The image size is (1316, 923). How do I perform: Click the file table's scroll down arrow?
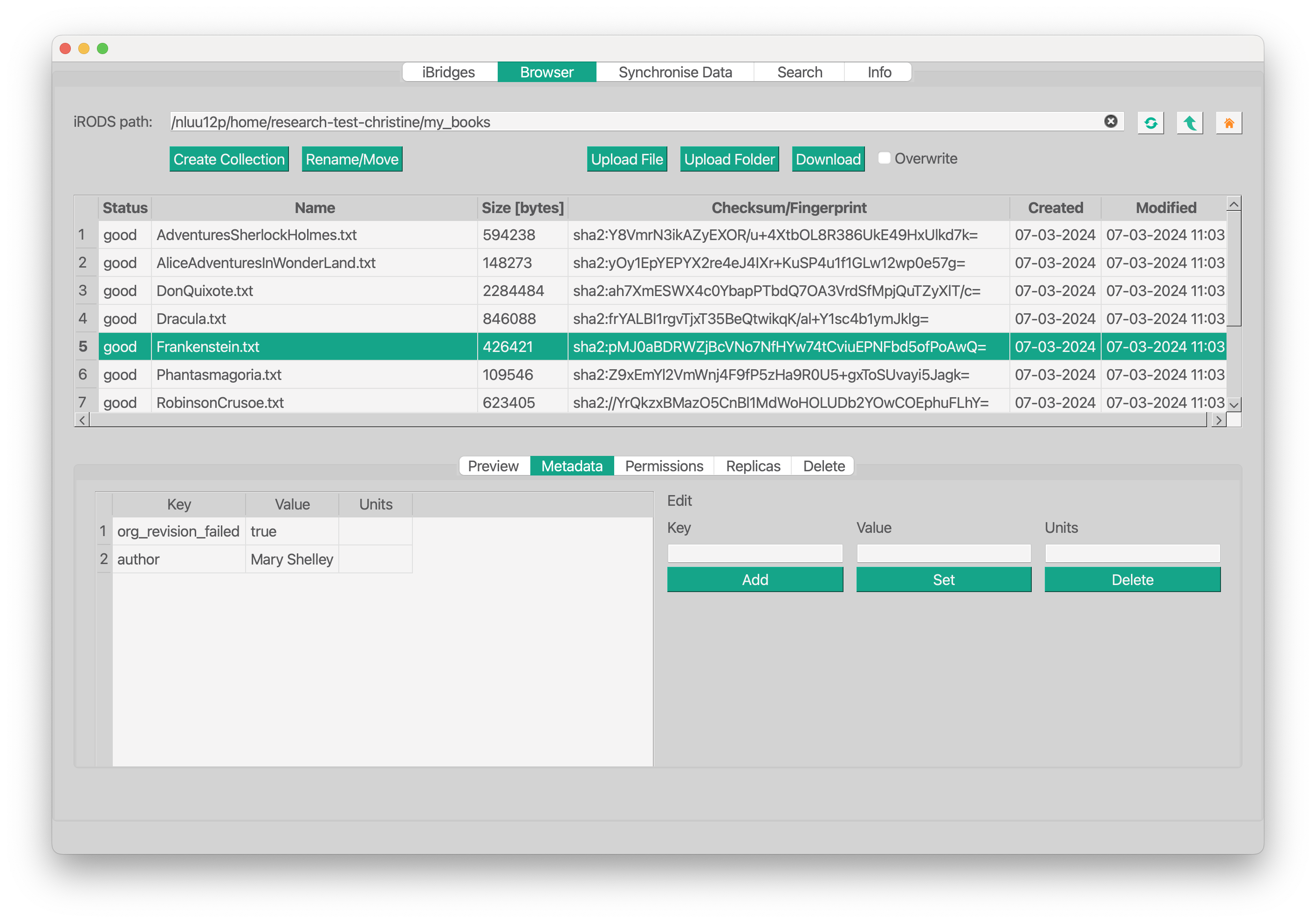coord(1234,405)
